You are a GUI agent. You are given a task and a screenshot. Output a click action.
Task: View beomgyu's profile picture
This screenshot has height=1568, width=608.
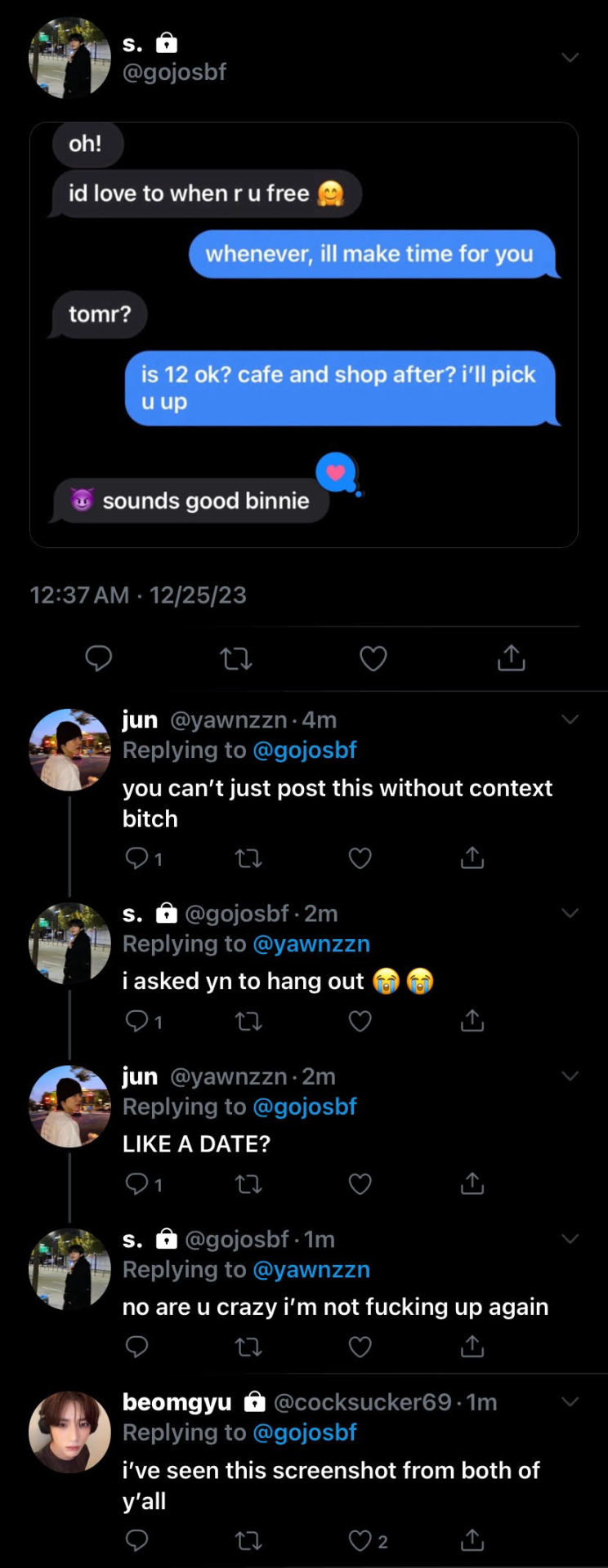click(69, 1432)
